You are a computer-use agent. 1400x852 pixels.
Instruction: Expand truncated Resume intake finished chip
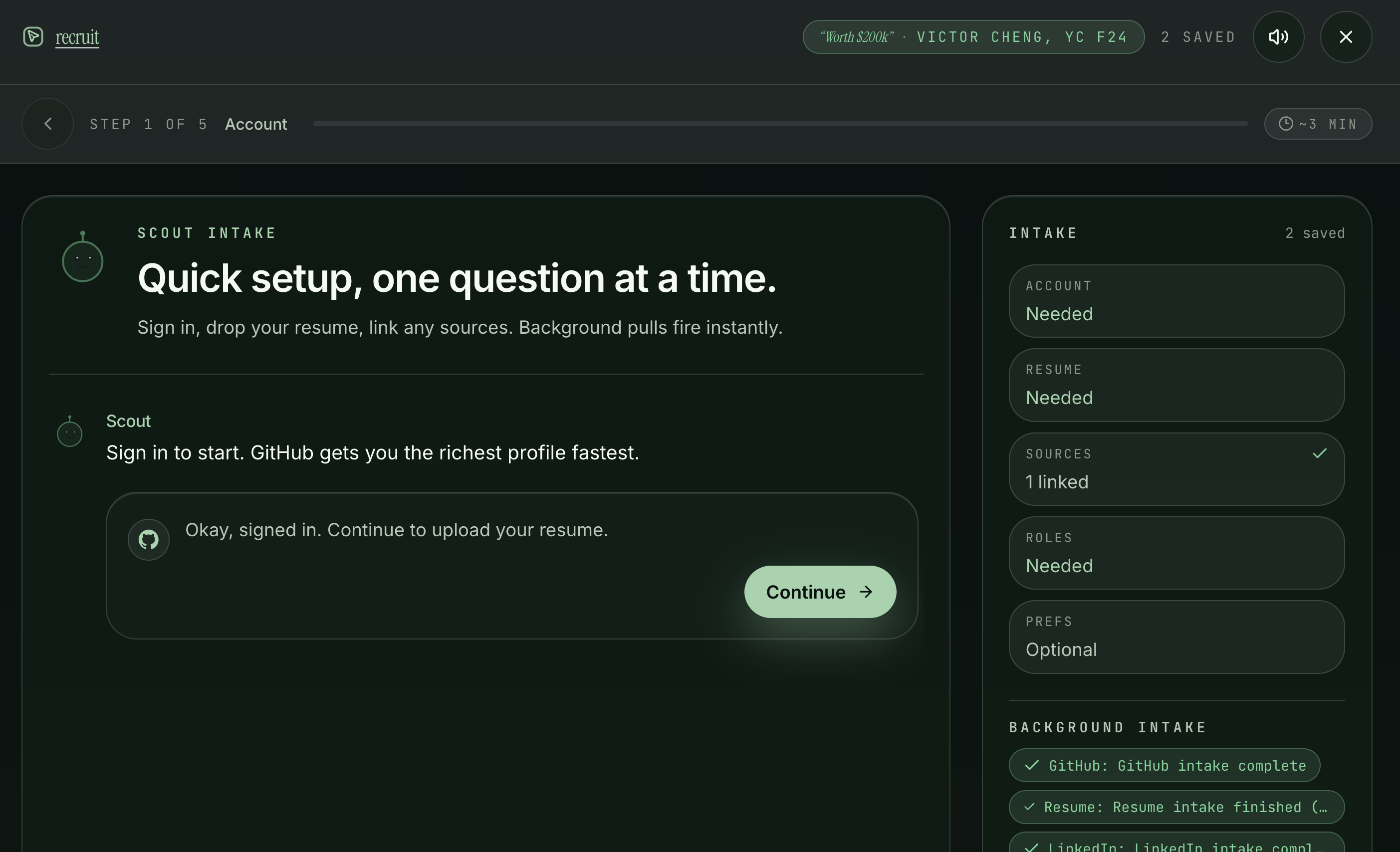[1176, 807]
